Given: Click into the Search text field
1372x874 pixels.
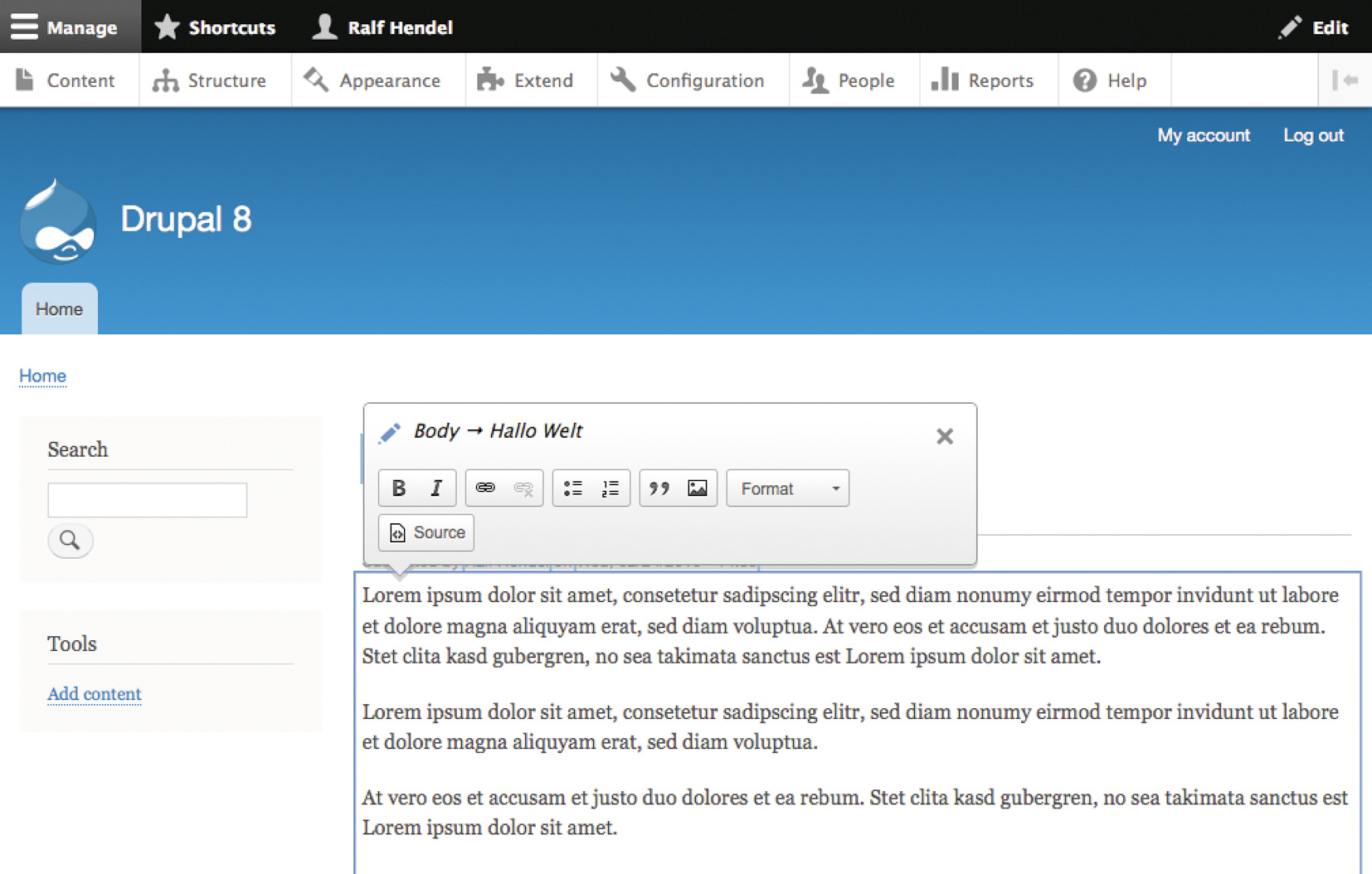Looking at the screenshot, I should coord(147,500).
